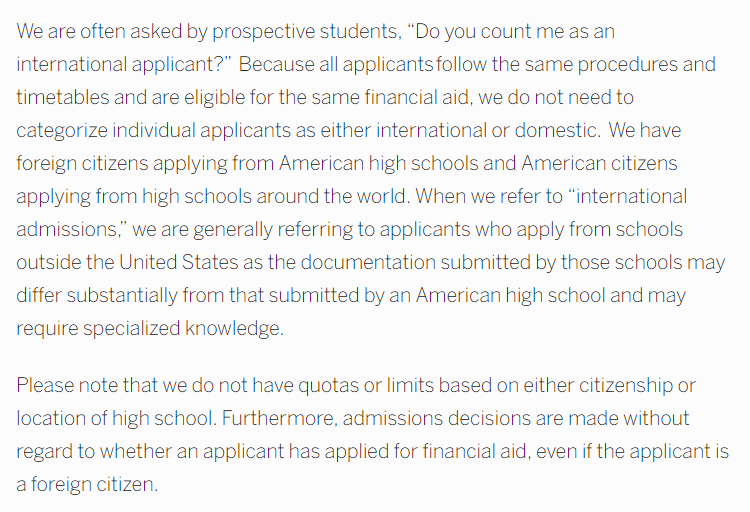The height and width of the screenshot is (512, 750).
Task: Click the words "United States" in paragraph
Action: [178, 262]
